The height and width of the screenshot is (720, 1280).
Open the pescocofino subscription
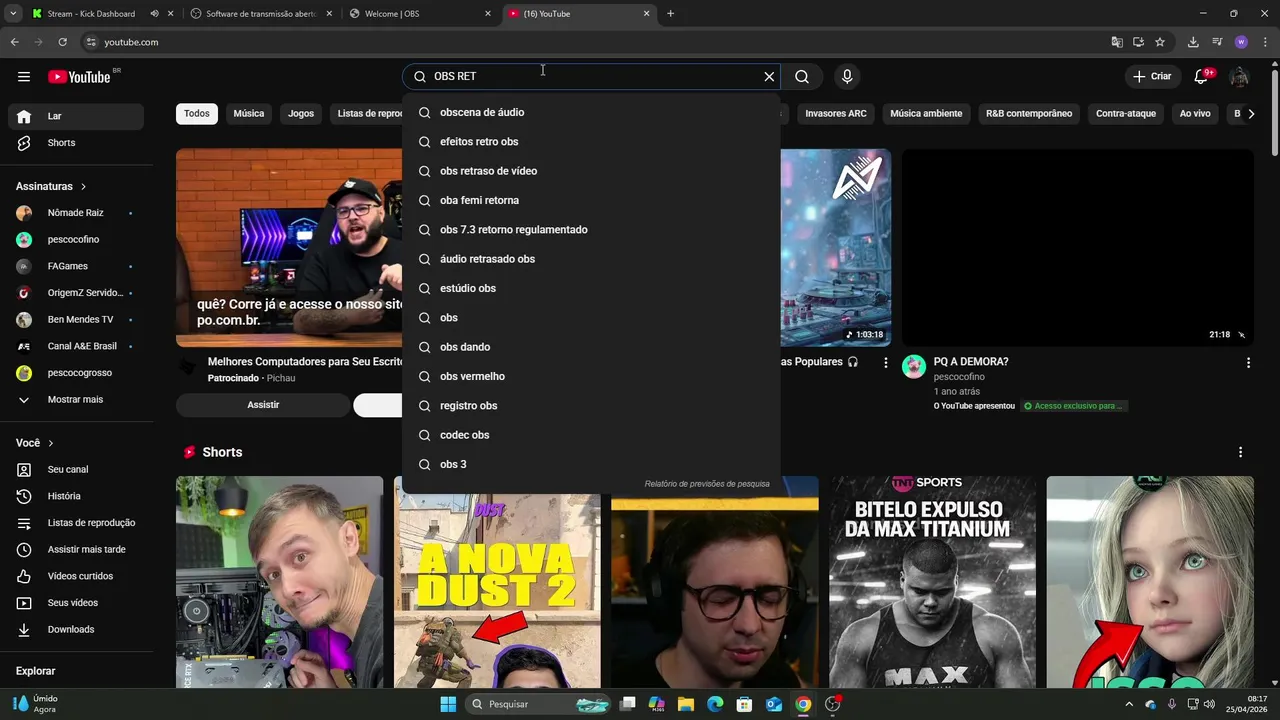76,240
